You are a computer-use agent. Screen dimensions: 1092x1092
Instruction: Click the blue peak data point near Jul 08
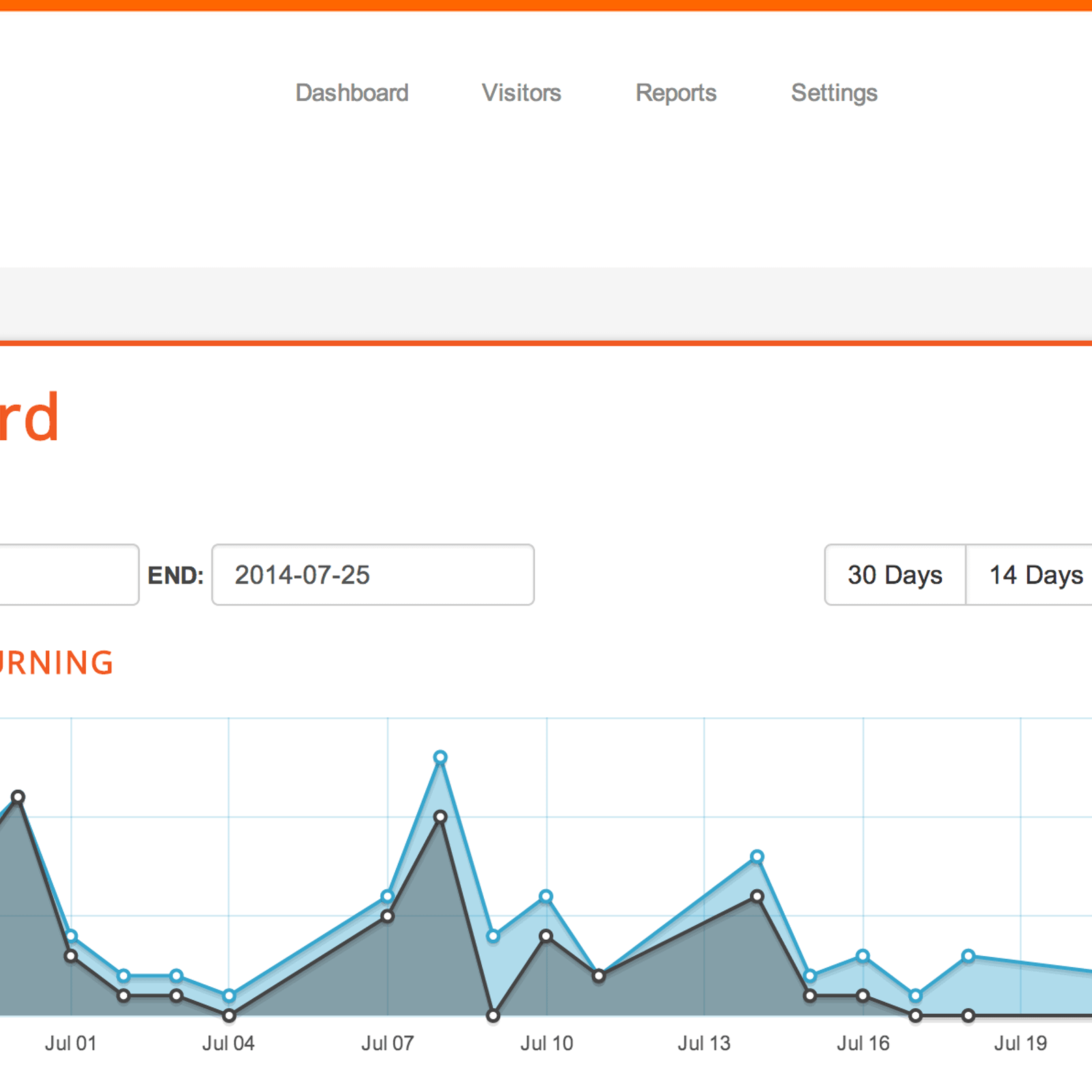[x=440, y=757]
